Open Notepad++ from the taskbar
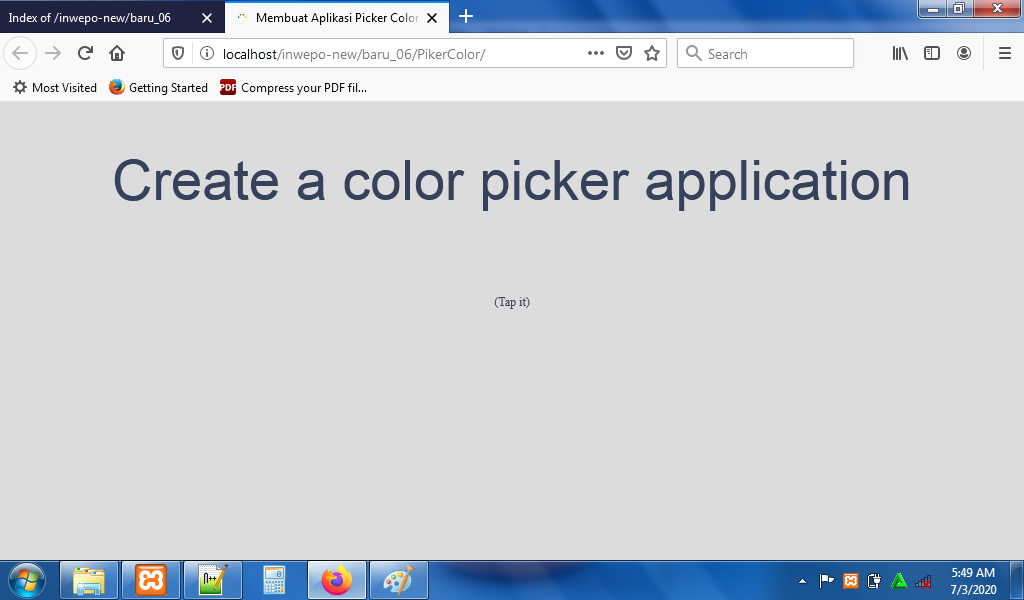 pos(213,580)
